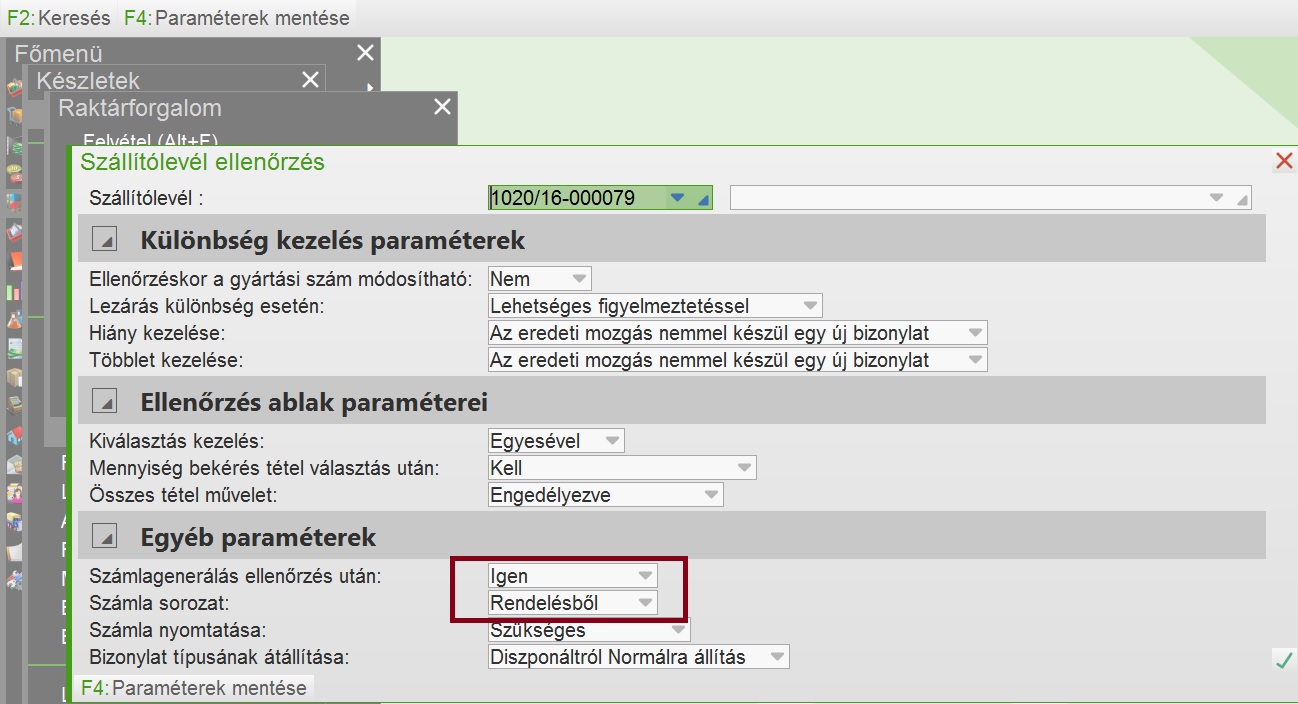Click the wrench tools sidebar icon
This screenshot has height=704, width=1298.
(x=14, y=579)
